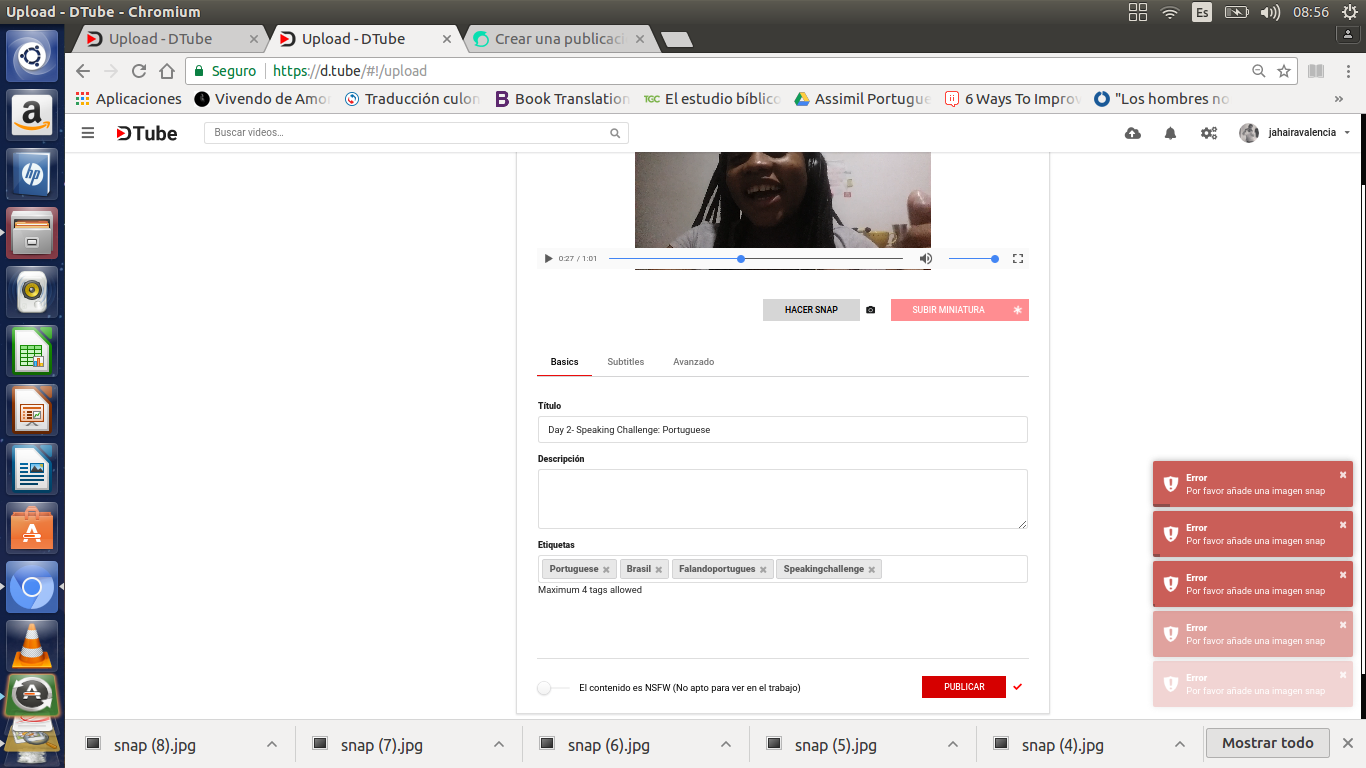1366x768 pixels.
Task: Toggle the NSFW content switch
Action: click(552, 688)
